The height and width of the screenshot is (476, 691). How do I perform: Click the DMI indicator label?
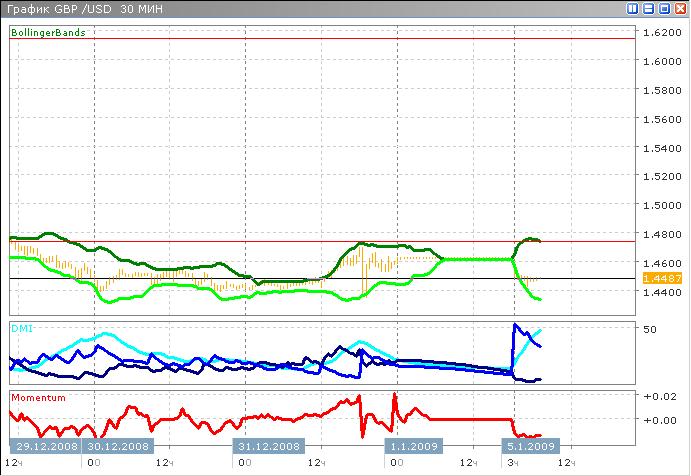[x=20, y=328]
